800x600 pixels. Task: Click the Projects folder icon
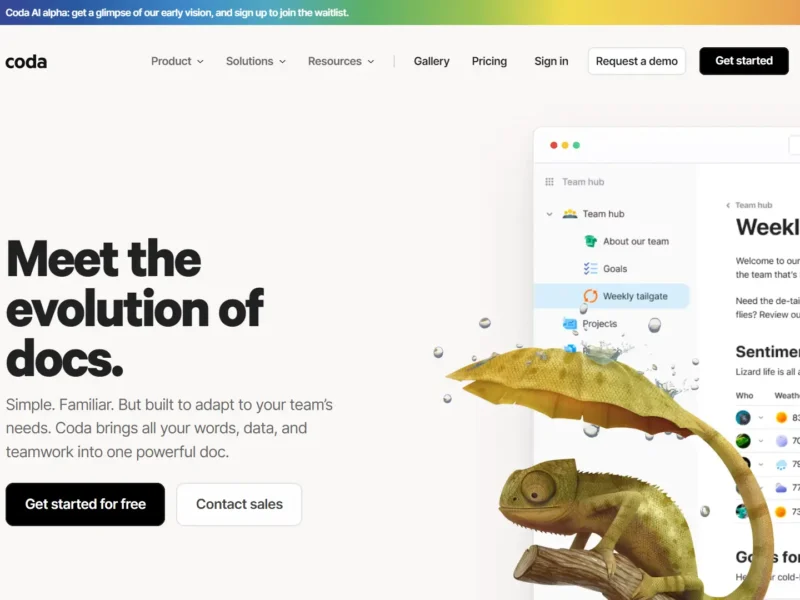[x=569, y=323]
